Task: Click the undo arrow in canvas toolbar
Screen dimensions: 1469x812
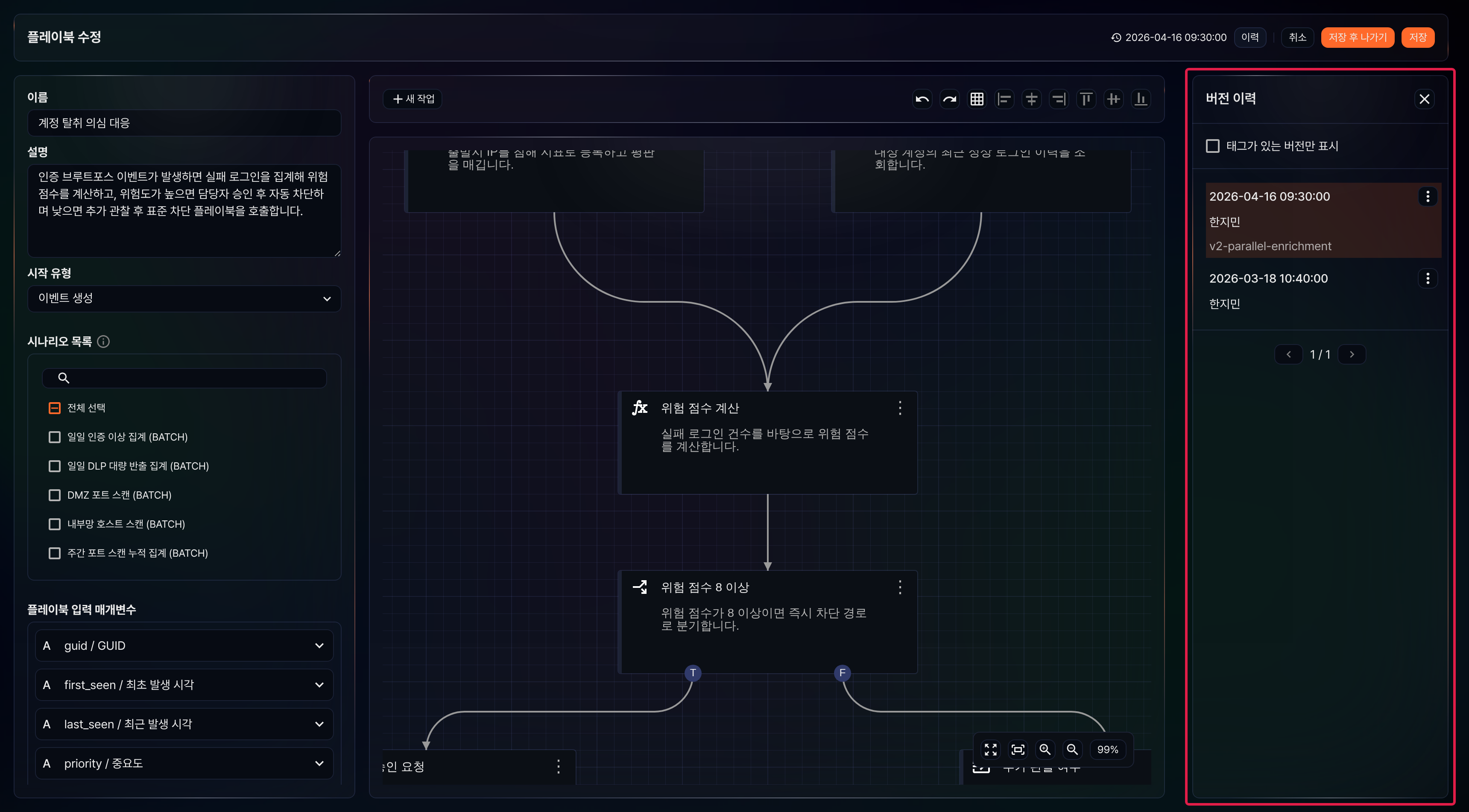Action: pyautogui.click(x=922, y=99)
